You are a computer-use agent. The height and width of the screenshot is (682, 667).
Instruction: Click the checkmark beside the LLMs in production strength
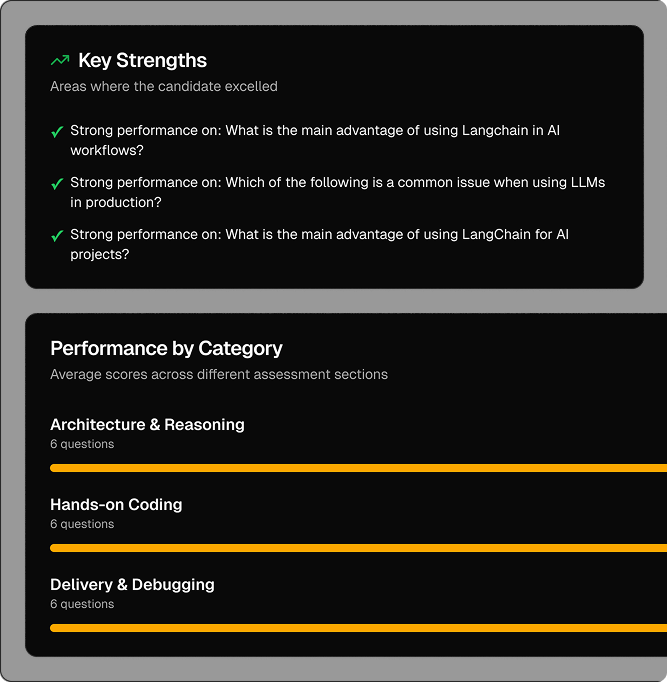(57, 183)
